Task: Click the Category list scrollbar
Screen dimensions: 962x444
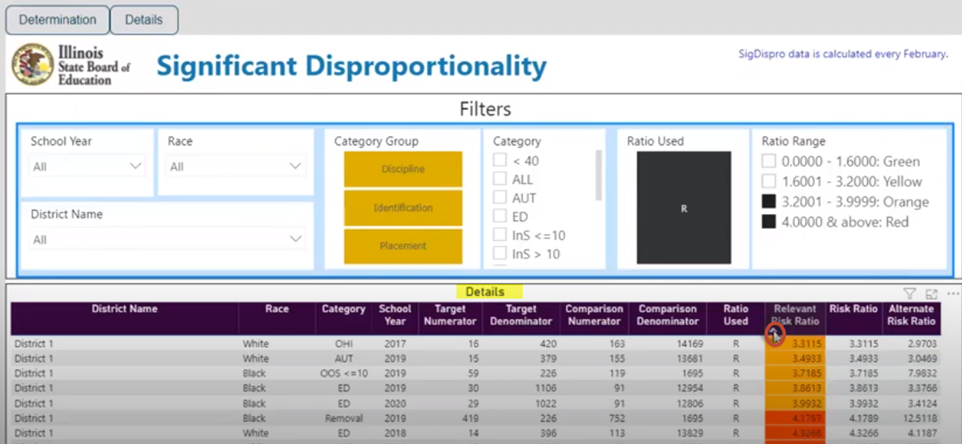Action: point(599,177)
